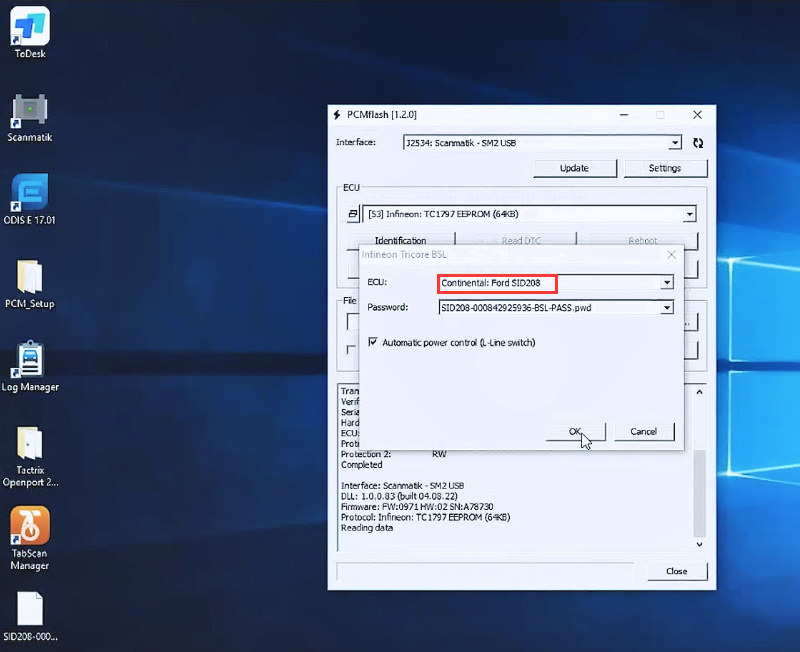
Task: Open the Log Manager desktop icon
Action: [30, 361]
